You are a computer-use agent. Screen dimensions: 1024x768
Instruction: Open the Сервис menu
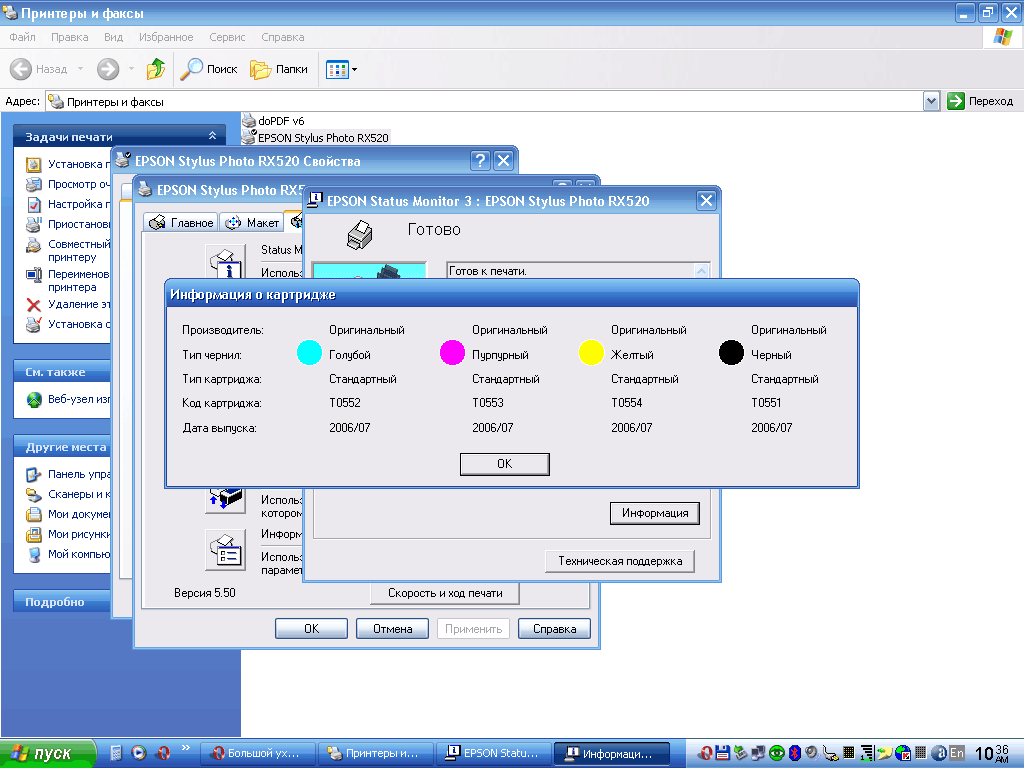click(x=227, y=37)
